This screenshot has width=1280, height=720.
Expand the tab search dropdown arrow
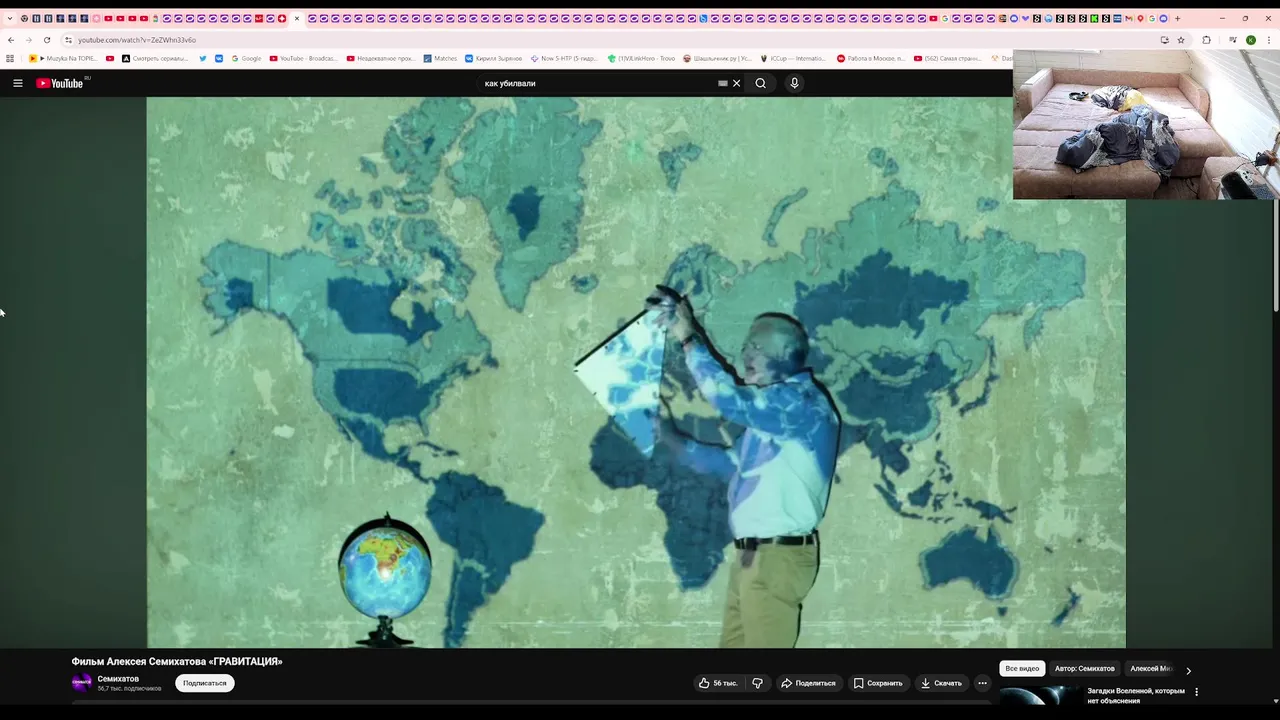(10, 18)
